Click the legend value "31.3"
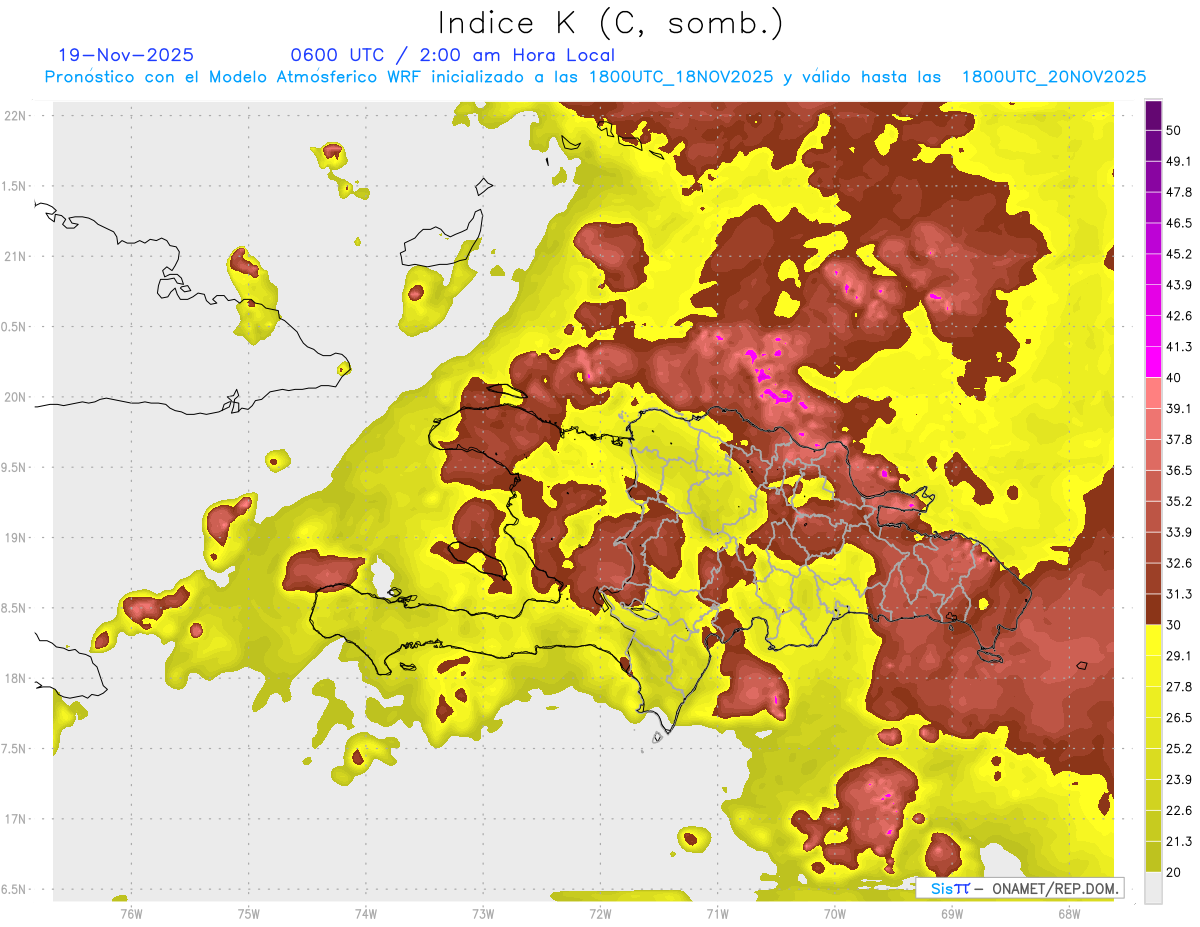1200x927 pixels. click(1178, 595)
